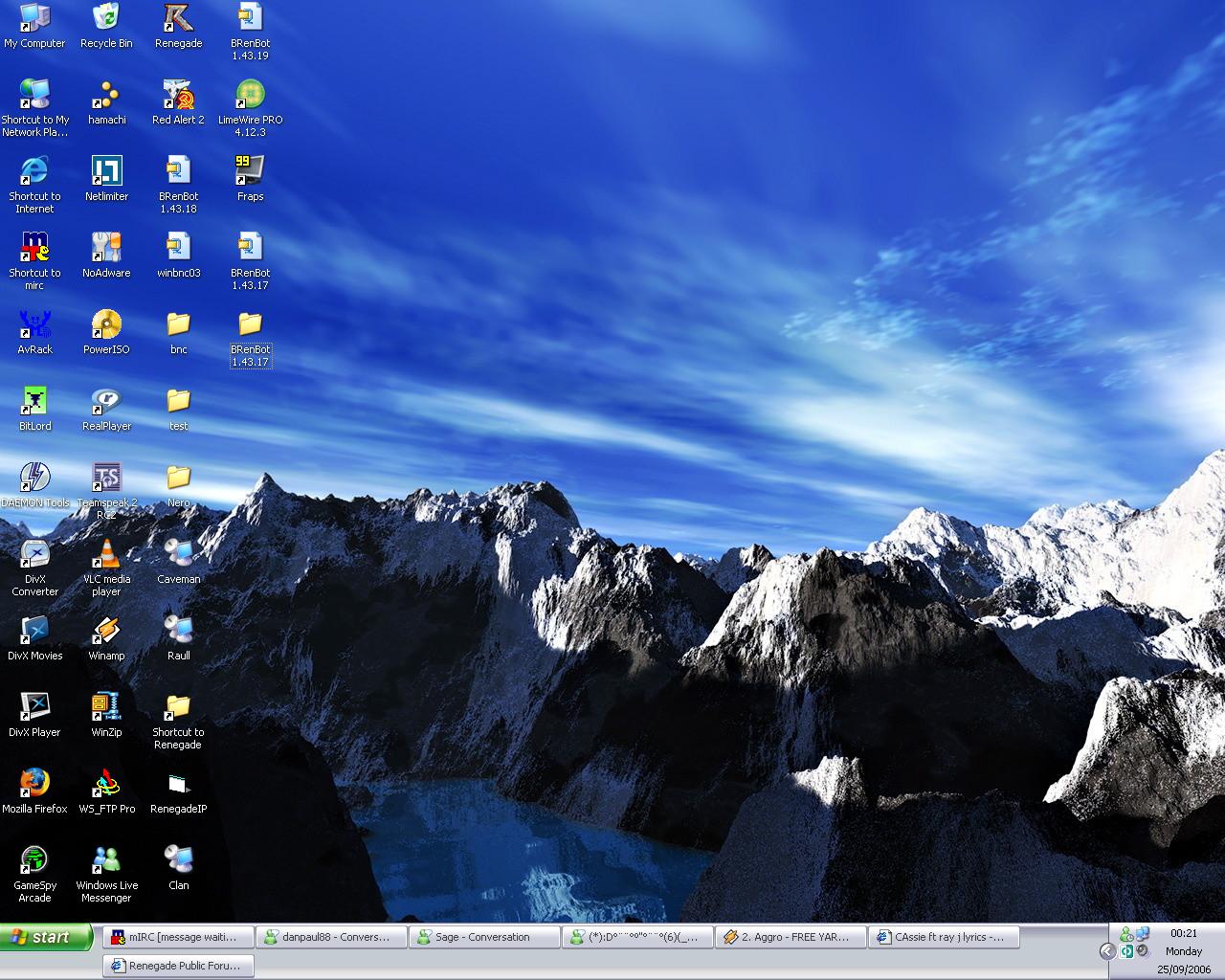Open the Recycle Bin
1225x980 pixels.
coord(106,19)
